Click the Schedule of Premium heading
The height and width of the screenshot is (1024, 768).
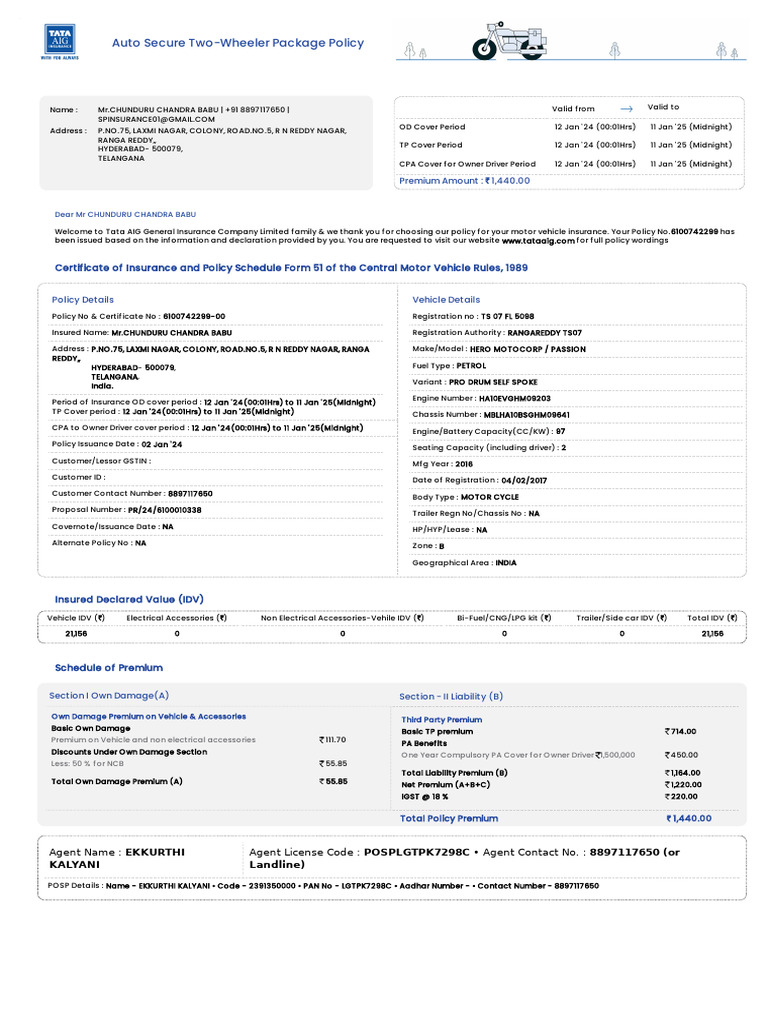pyautogui.click(x=109, y=667)
